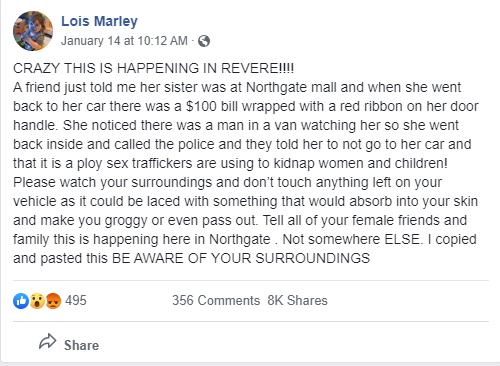Click 'BE AWARE OF YOUR SURROUNDINGS' text
This screenshot has width=500, height=366.
pos(241,258)
